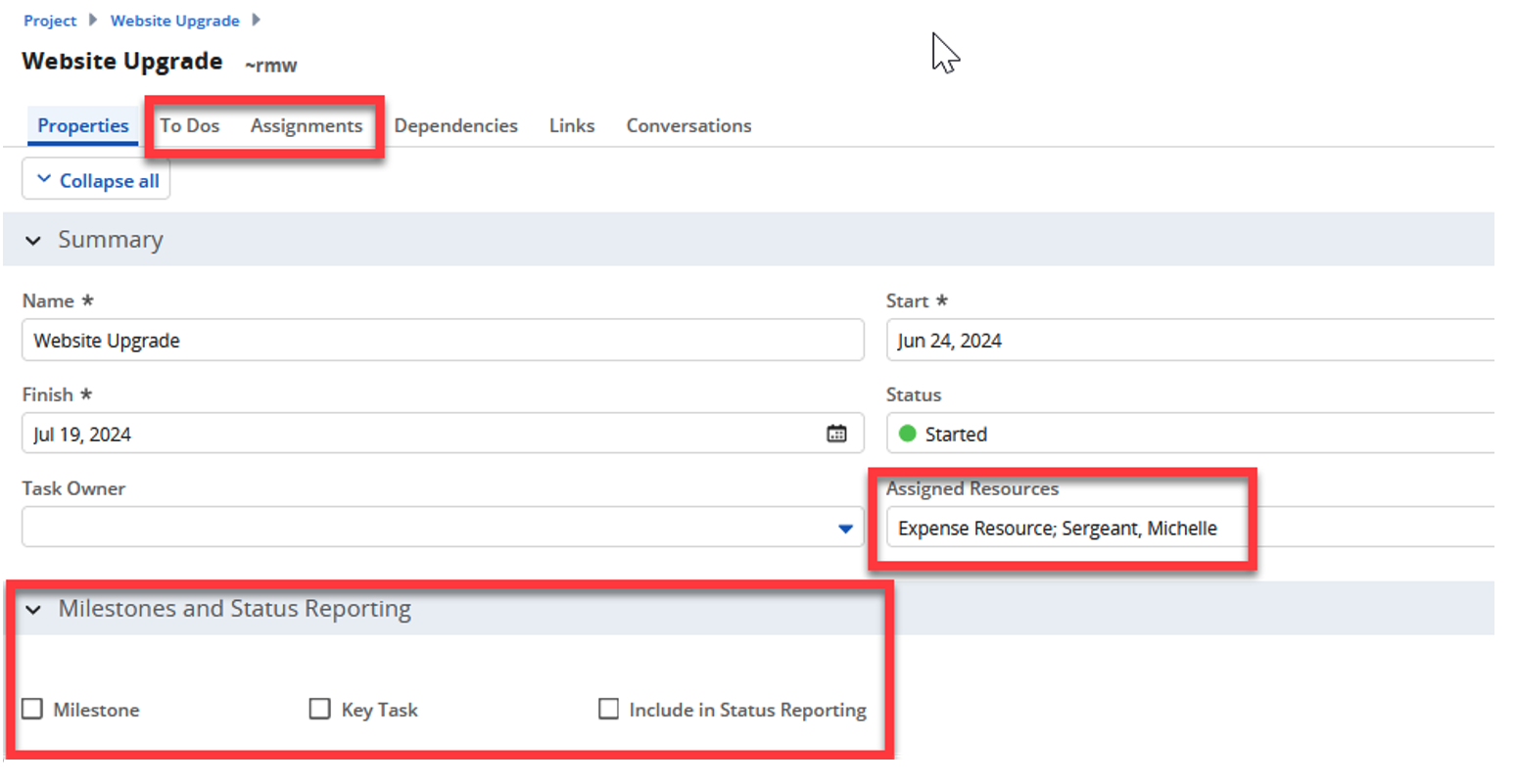Click the Key Task label text
The height and width of the screenshot is (784, 1517).
coord(379,710)
